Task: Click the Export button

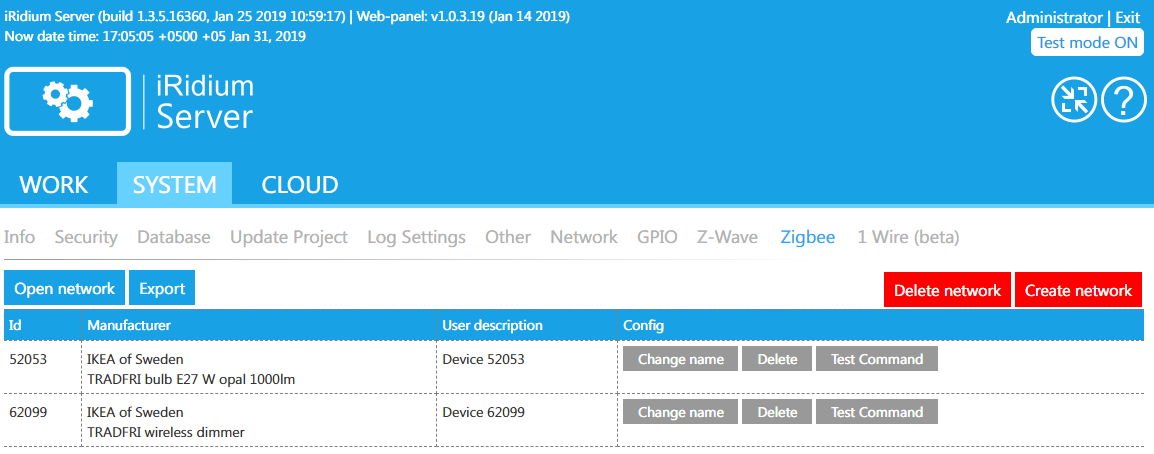Action: point(162,288)
